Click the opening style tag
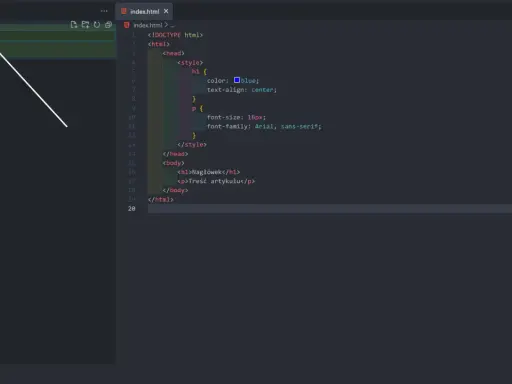The width and height of the screenshot is (512, 384). [x=190, y=63]
